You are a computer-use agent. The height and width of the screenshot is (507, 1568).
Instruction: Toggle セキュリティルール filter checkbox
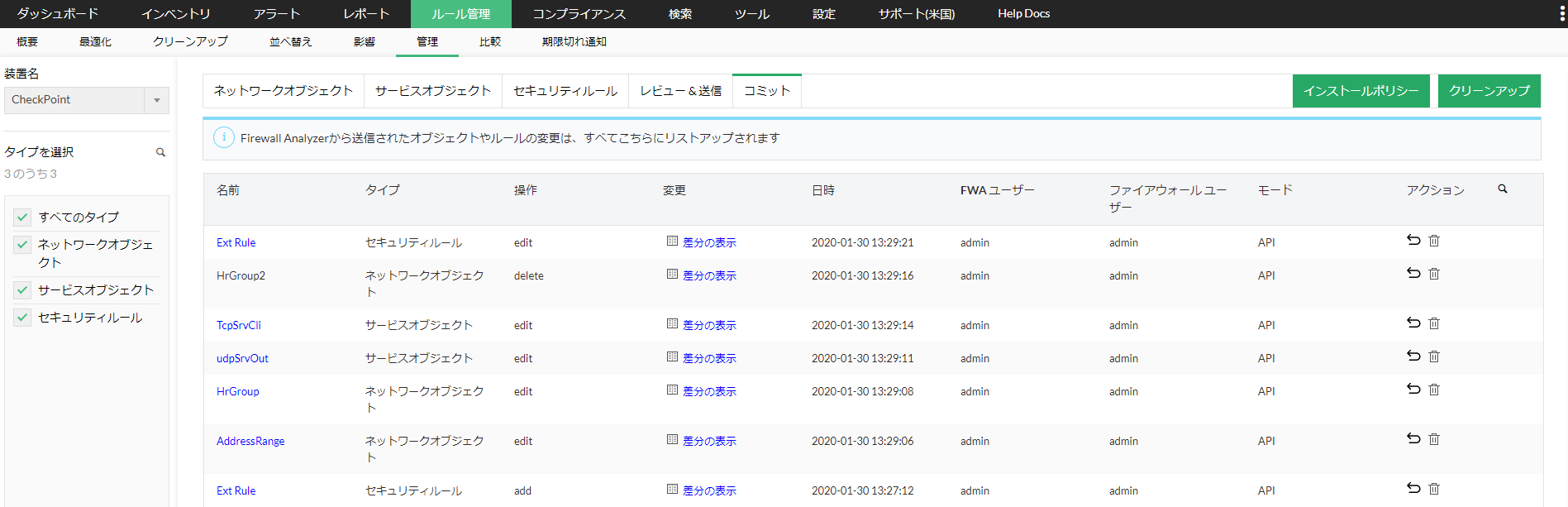(22, 318)
